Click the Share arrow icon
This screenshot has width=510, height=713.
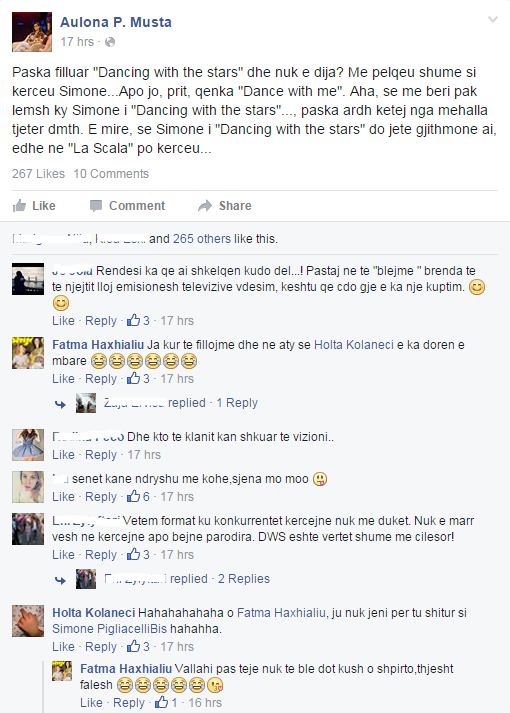pos(205,206)
